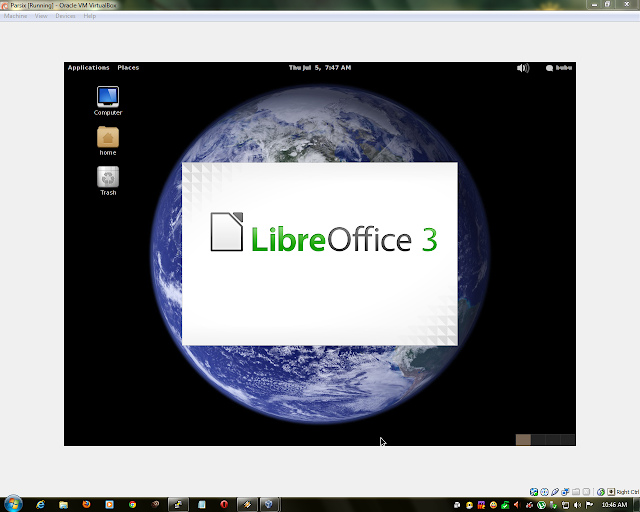
Task: Click VirtualBox network adapter status icon
Action: pyautogui.click(x=565, y=492)
